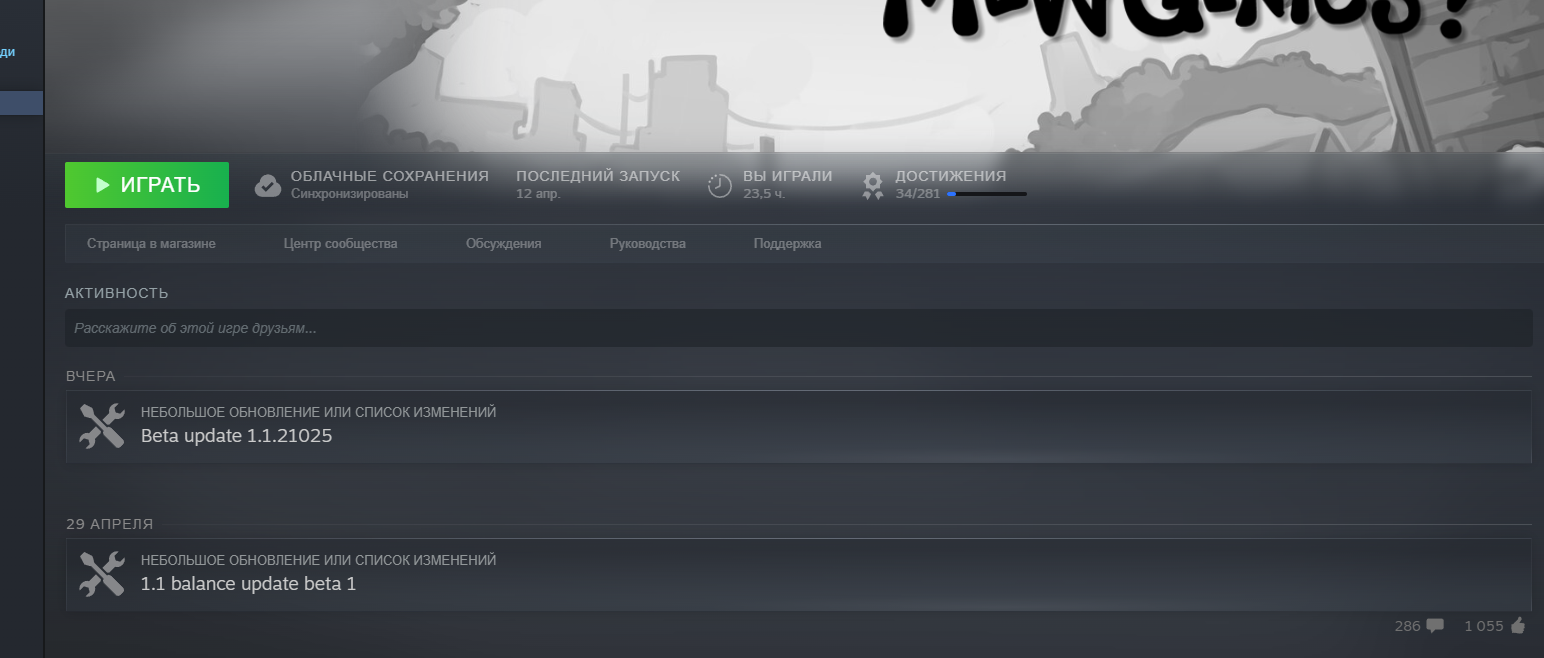The height and width of the screenshot is (658, 1544).
Task: Click the cloud saves sync icon
Action: pyautogui.click(x=268, y=185)
